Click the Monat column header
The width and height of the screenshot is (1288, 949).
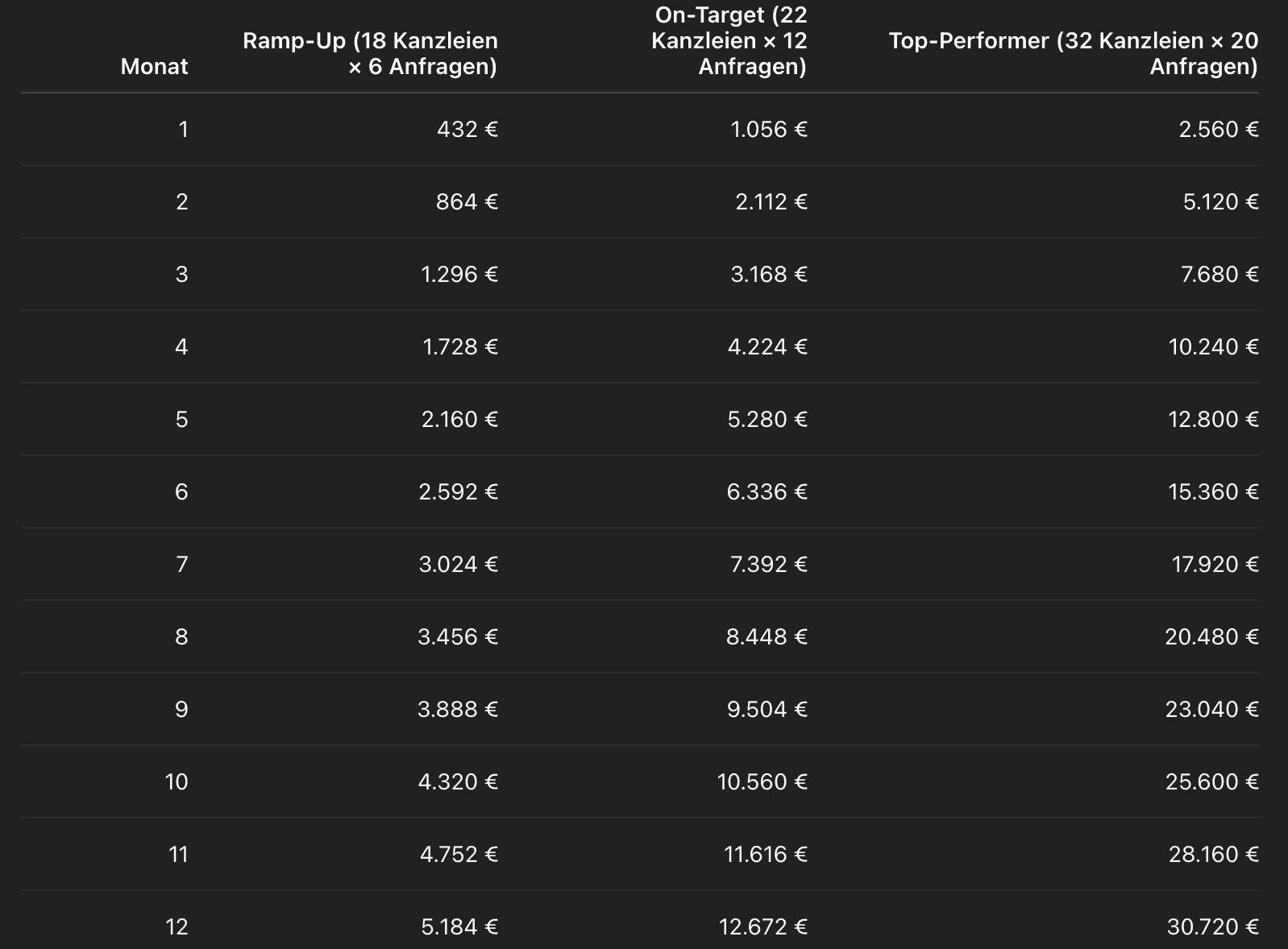coord(154,66)
